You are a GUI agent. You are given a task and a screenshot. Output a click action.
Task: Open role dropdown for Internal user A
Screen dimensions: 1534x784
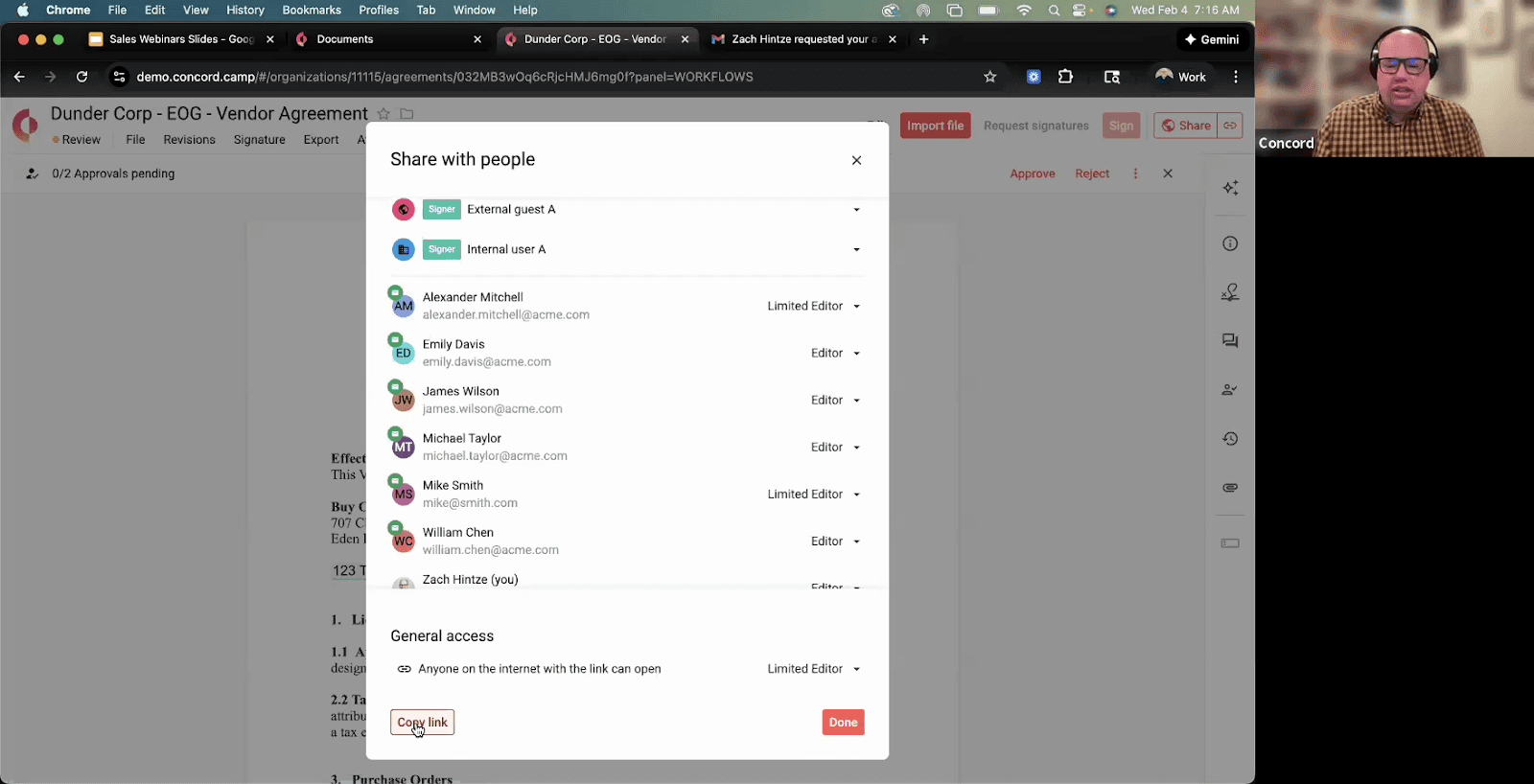pos(856,249)
